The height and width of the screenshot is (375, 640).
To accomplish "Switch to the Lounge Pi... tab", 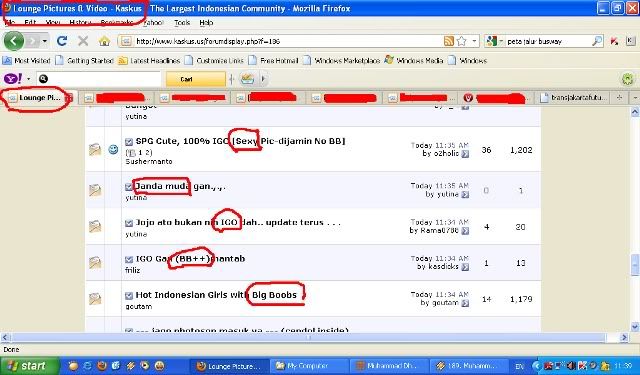I will coord(40,98).
